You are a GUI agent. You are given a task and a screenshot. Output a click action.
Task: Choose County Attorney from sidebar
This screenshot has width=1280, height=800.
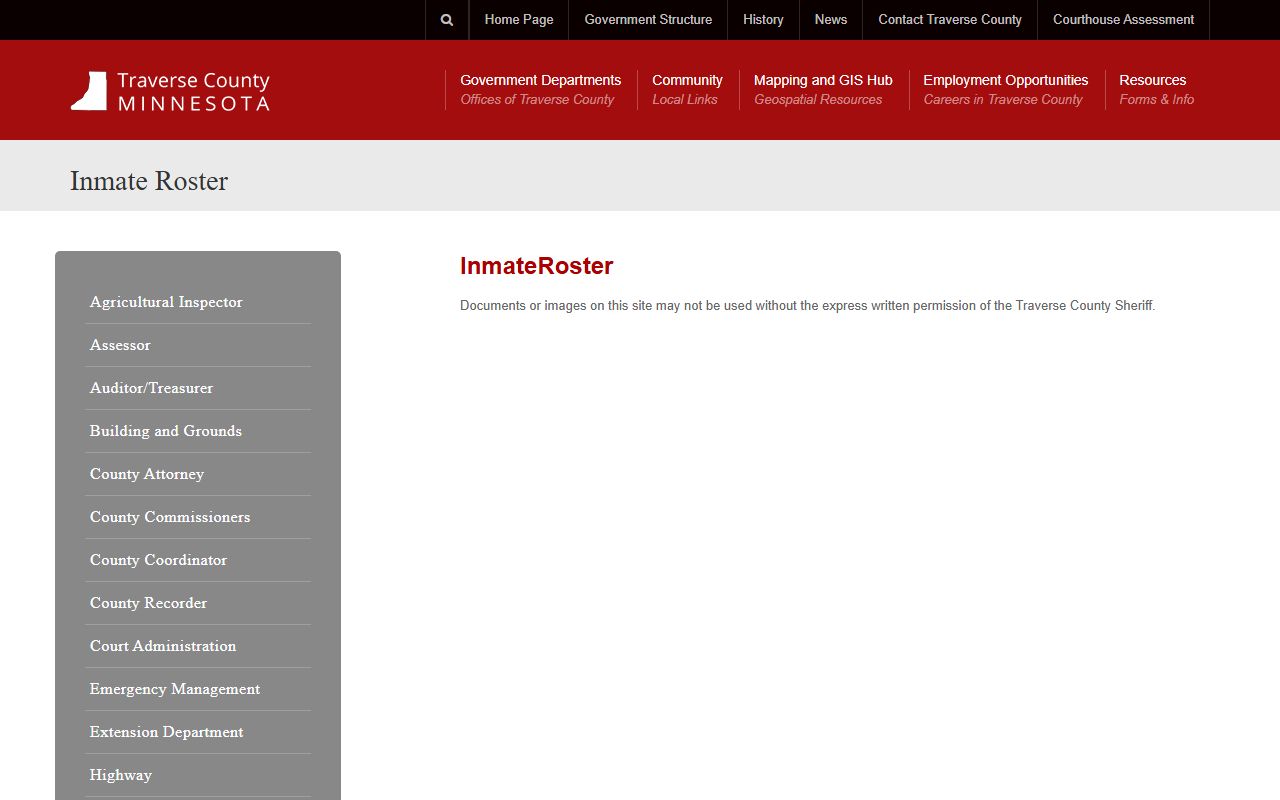click(147, 474)
